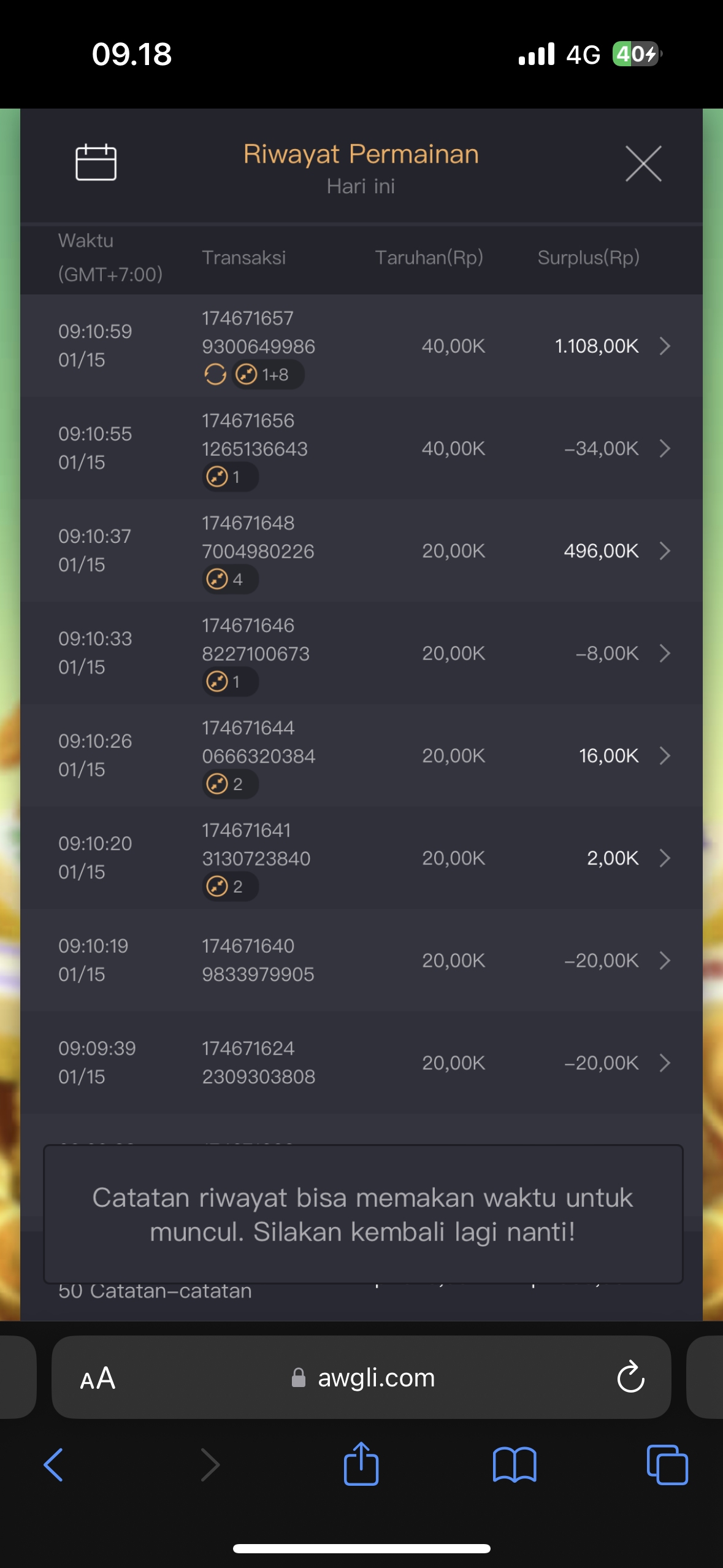Expand details for the -34,00K surplus row
The image size is (723, 1568).
665,449
